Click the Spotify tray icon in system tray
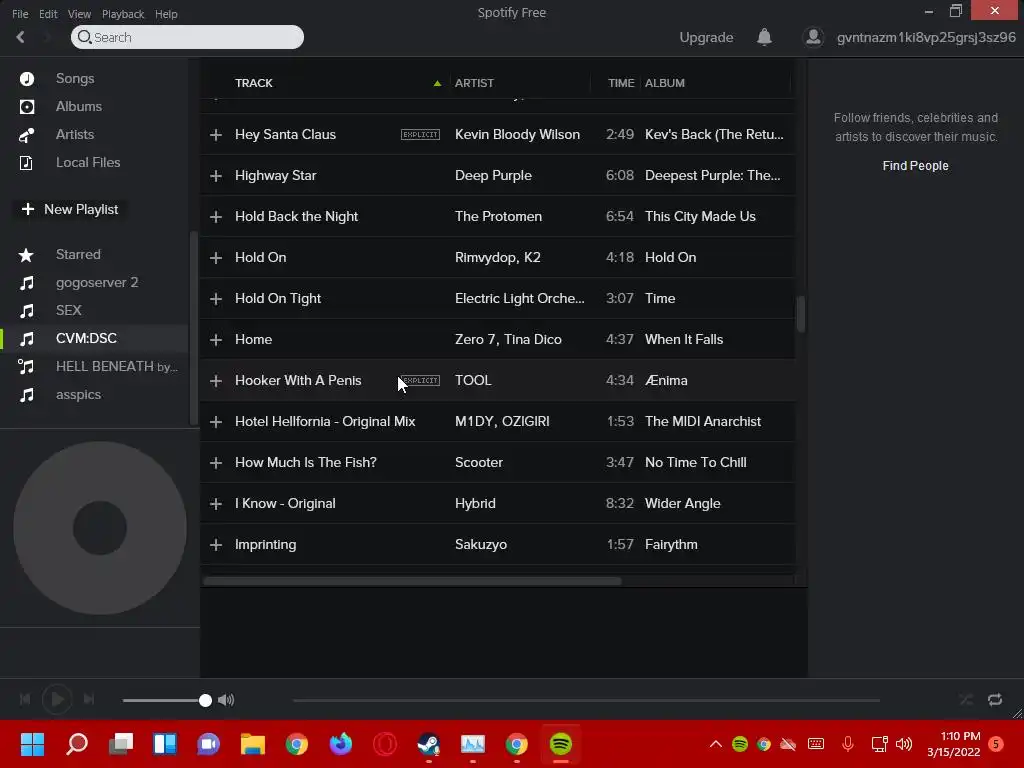The image size is (1024, 768). [739, 744]
